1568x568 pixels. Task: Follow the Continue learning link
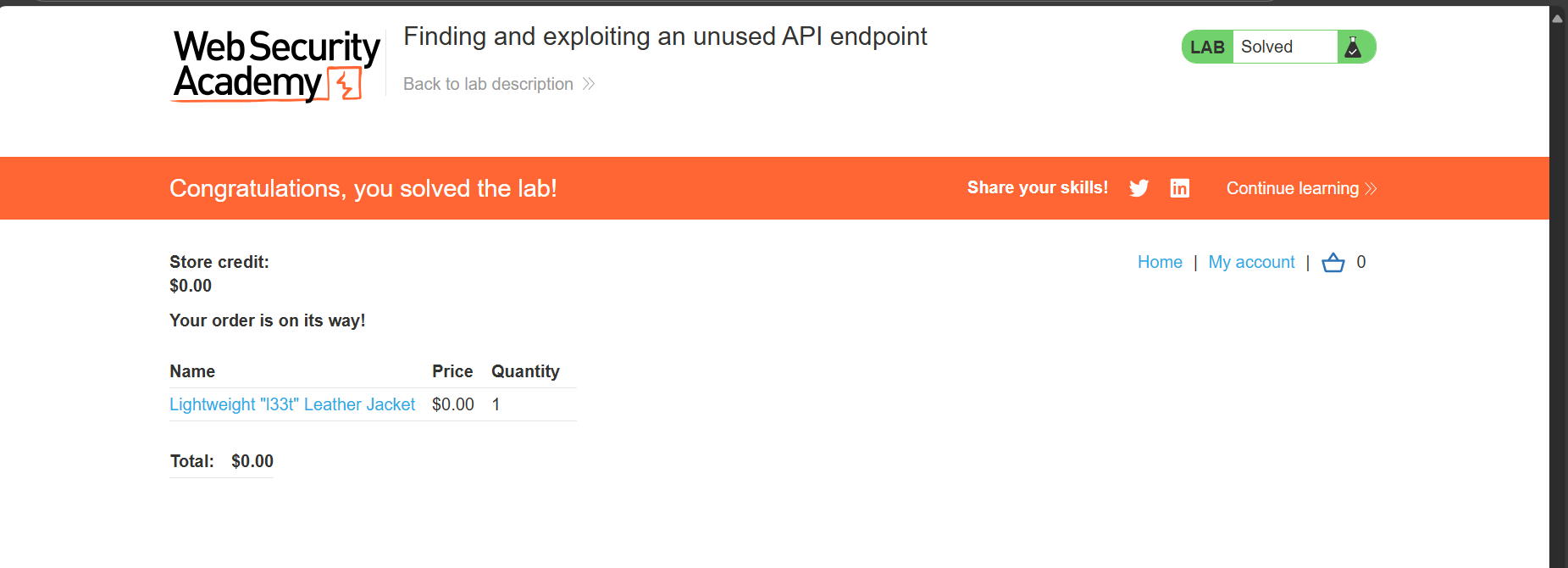coord(1292,188)
